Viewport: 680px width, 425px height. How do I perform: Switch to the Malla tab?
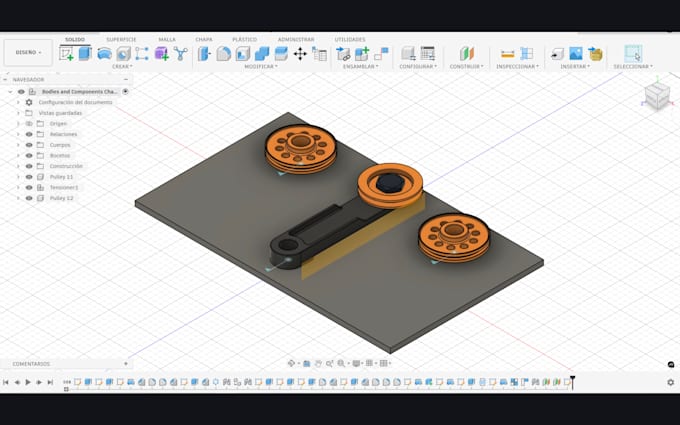pyautogui.click(x=167, y=39)
